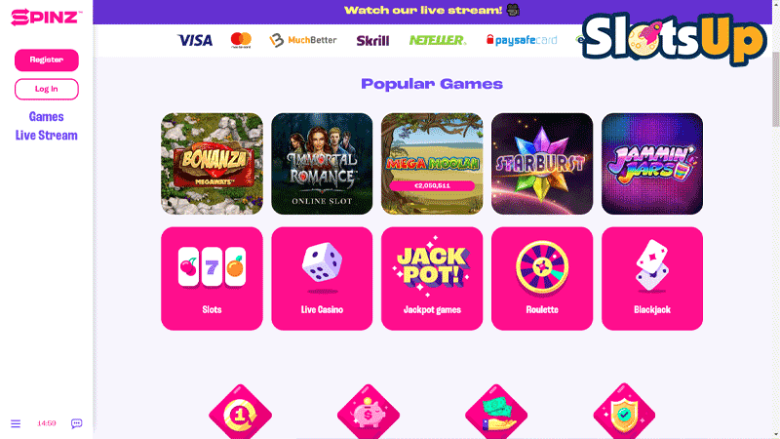Go to Live Stream in sidebar
The image size is (780, 439).
(46, 136)
